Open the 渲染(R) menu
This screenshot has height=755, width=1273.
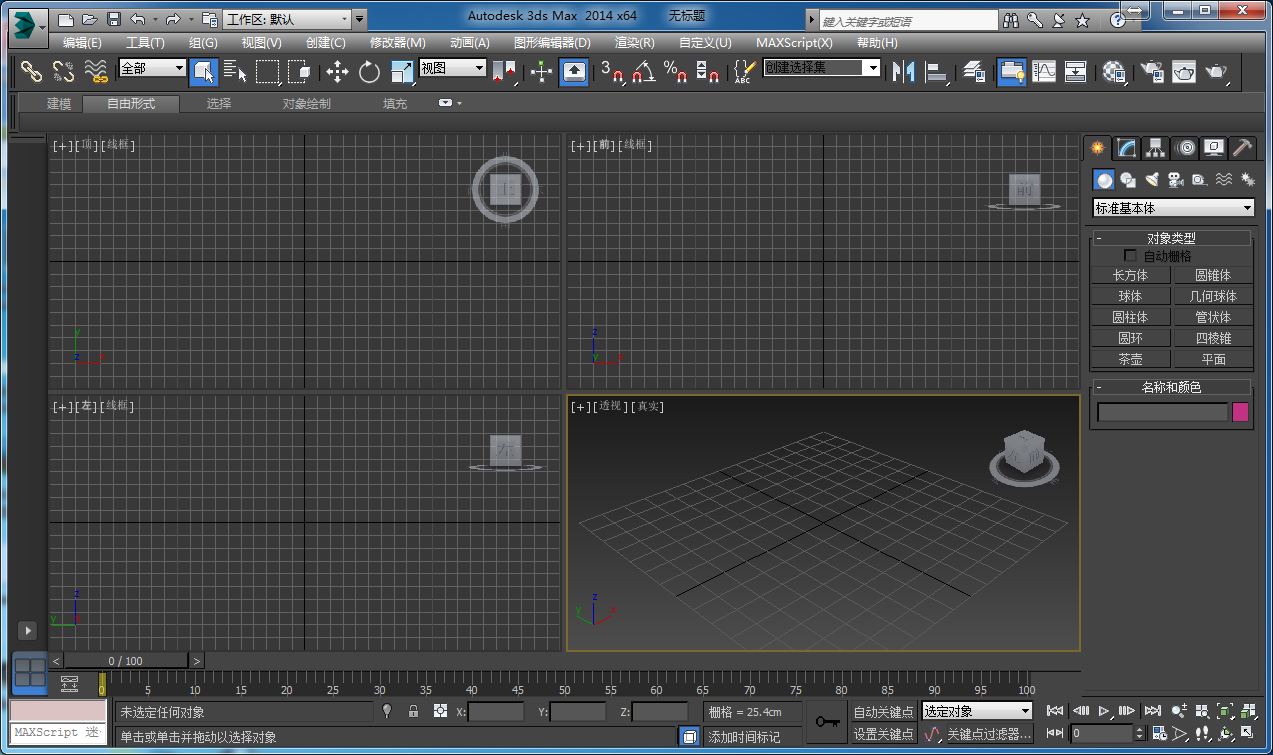635,43
